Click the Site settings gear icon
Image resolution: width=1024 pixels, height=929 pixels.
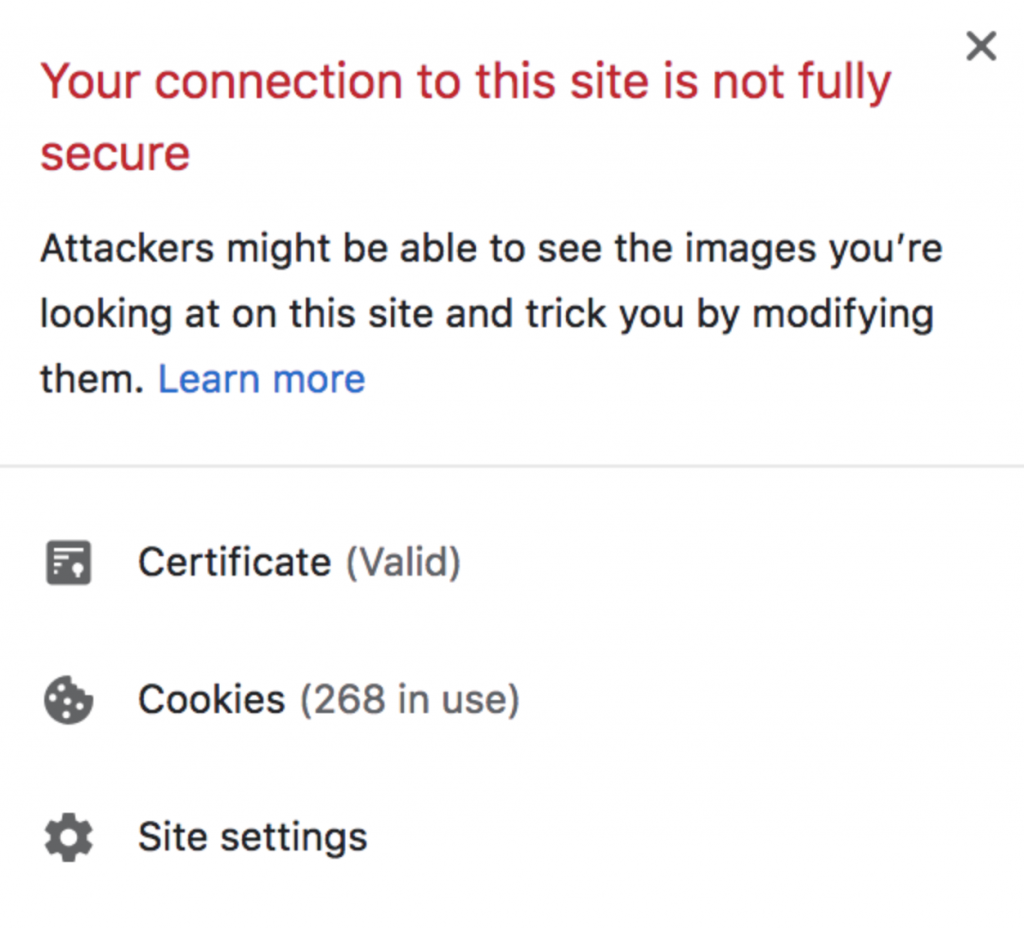click(68, 837)
